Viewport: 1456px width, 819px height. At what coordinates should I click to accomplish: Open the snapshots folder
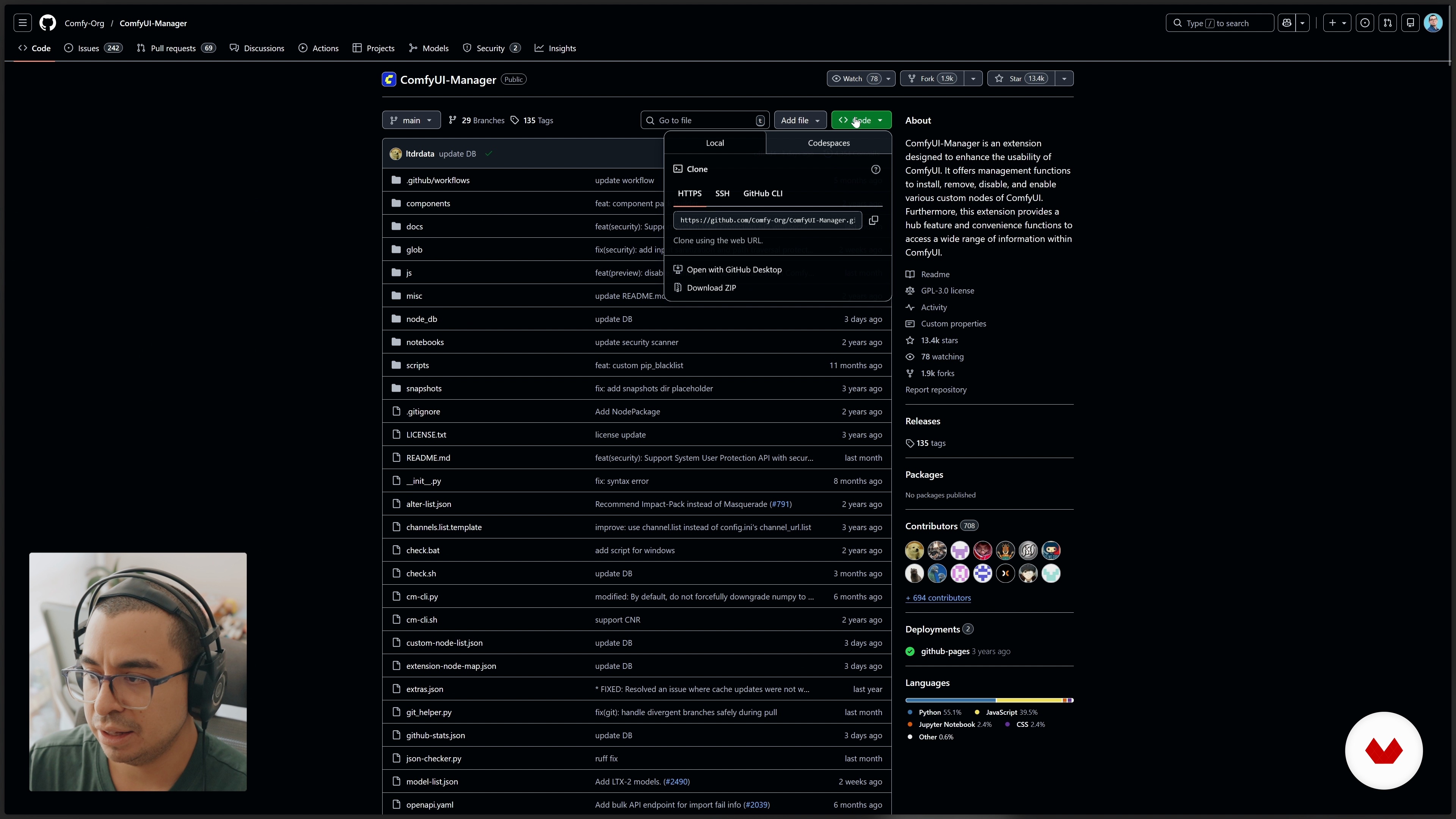click(x=424, y=389)
